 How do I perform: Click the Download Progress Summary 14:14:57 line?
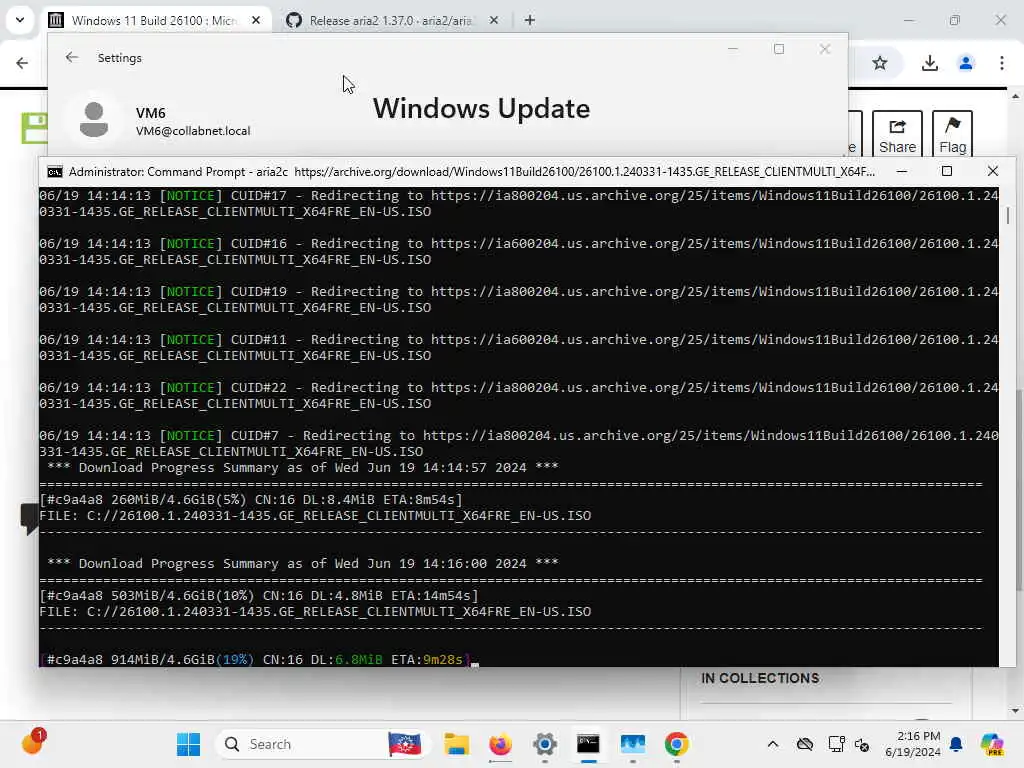(302, 467)
